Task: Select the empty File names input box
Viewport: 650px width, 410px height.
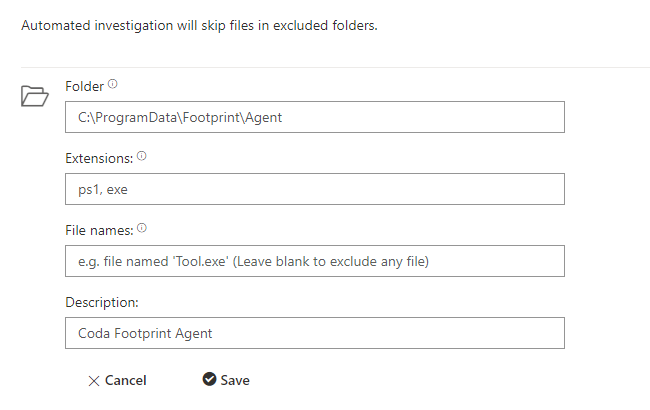Action: 315,261
